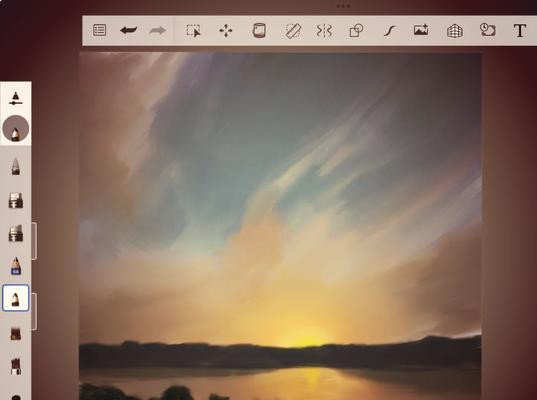Select the blue-banded pencil brush
This screenshot has width=537, height=400.
coord(16,266)
